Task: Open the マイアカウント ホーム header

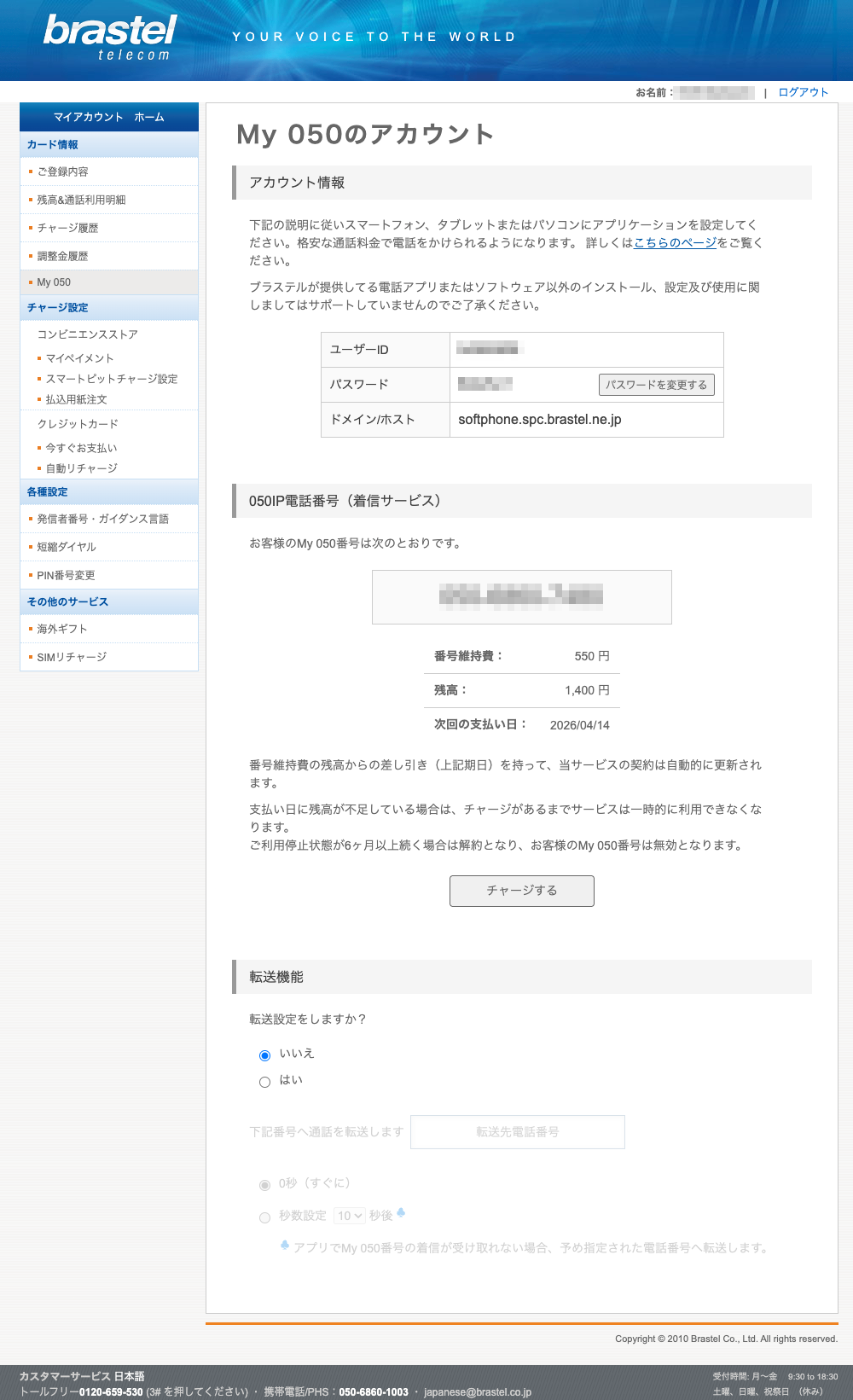Action: click(108, 117)
